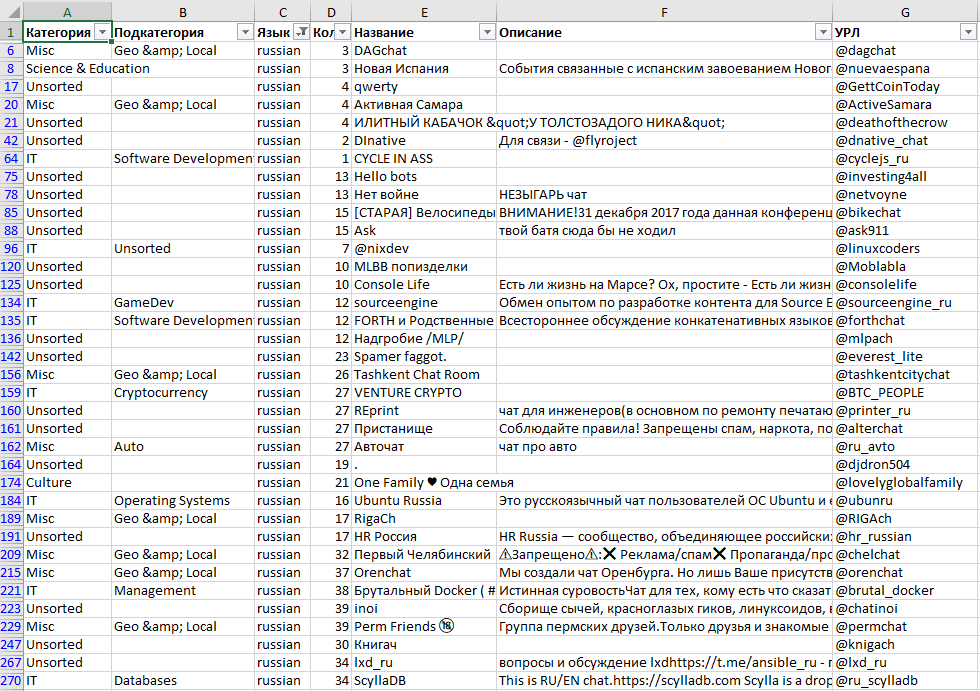This screenshot has height=691, width=980.
Task: Select column F header
Action: click(x=664, y=11)
